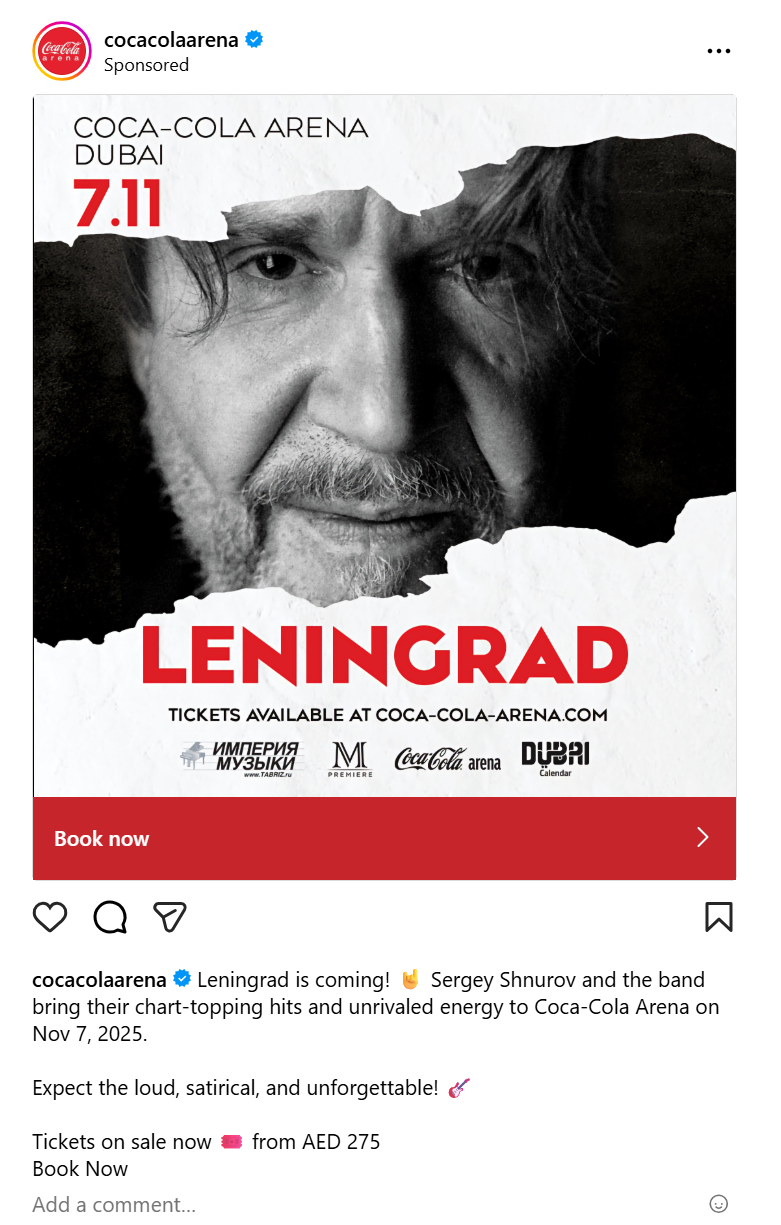The image size is (781, 1225).
Task: Click cocacolaarena username in the caption
Action: (x=99, y=979)
